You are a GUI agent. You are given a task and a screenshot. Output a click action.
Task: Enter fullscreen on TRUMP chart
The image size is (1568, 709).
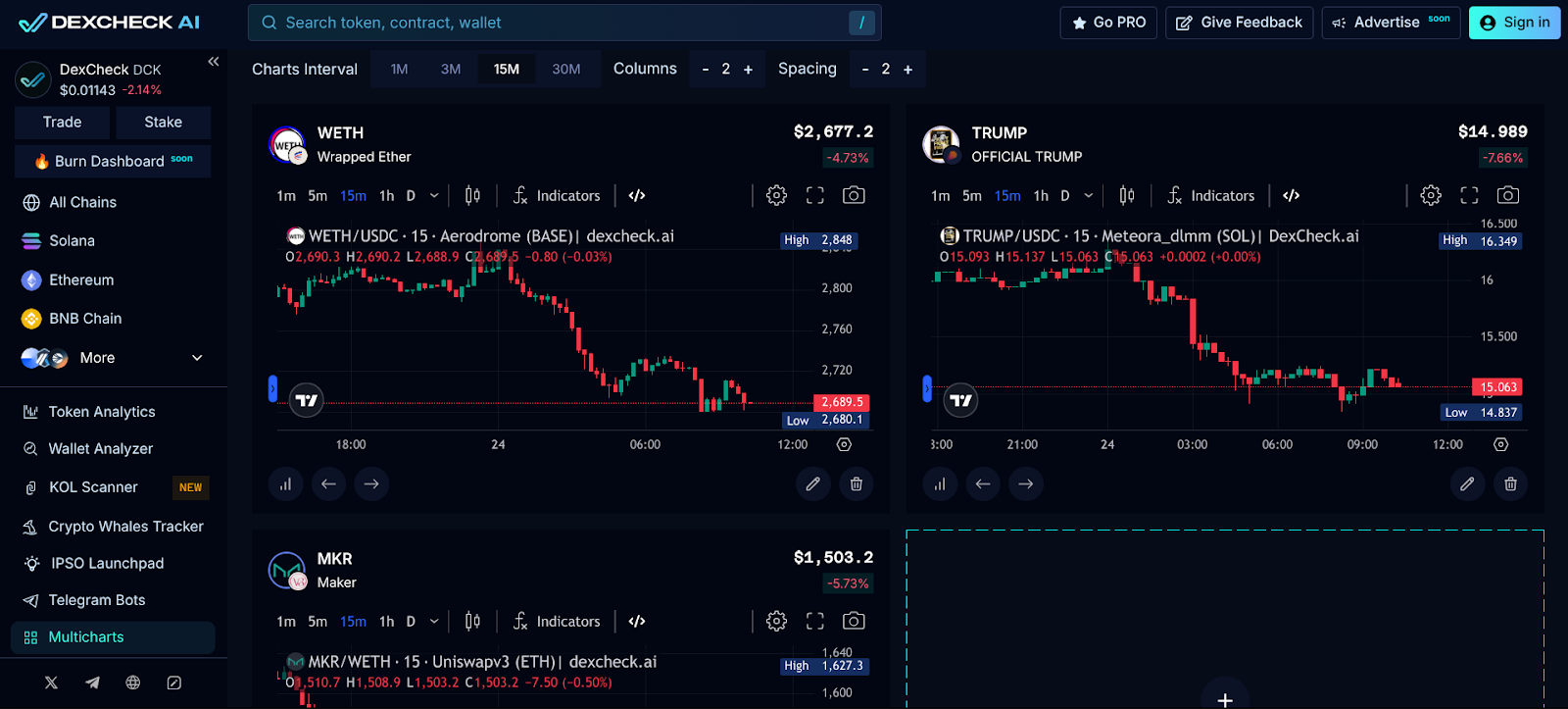1470,195
